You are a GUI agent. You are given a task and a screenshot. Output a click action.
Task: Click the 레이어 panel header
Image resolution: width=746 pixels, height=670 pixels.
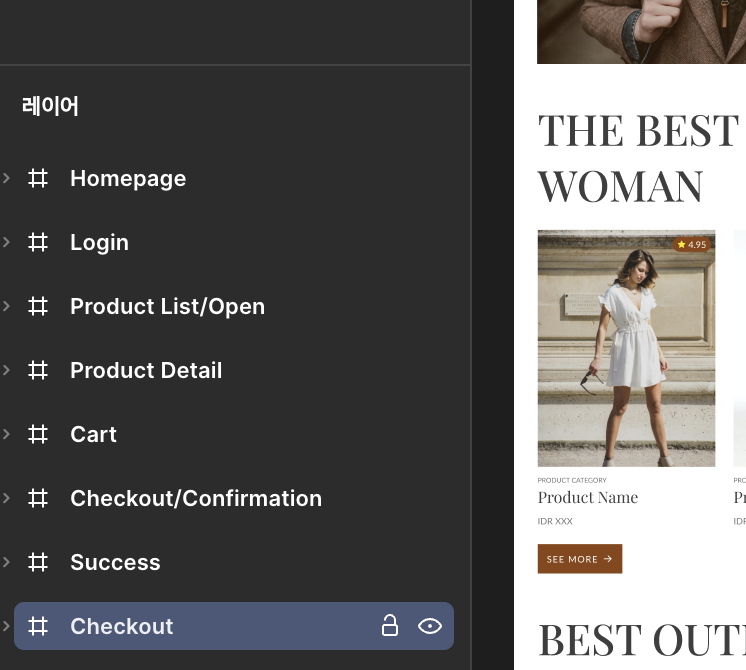click(x=50, y=106)
